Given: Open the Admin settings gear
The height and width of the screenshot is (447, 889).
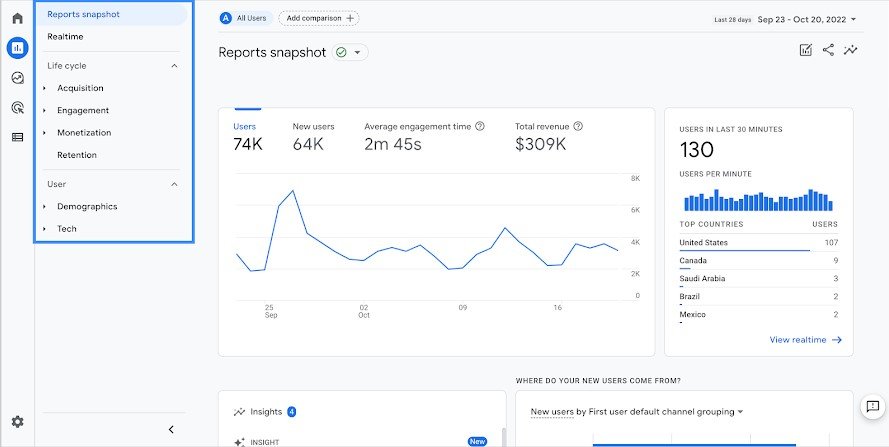Looking at the screenshot, I should (x=18, y=422).
